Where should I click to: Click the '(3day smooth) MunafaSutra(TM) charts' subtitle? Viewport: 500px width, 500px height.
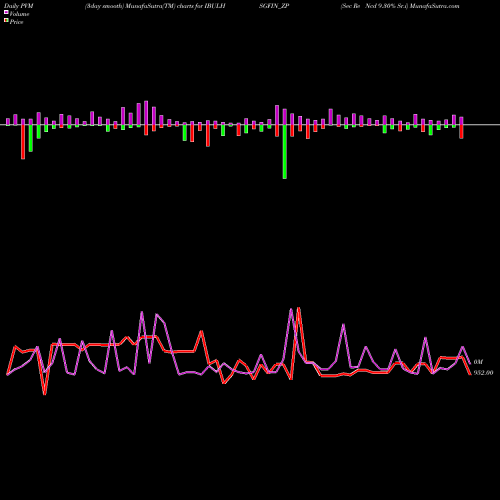coord(139,6)
